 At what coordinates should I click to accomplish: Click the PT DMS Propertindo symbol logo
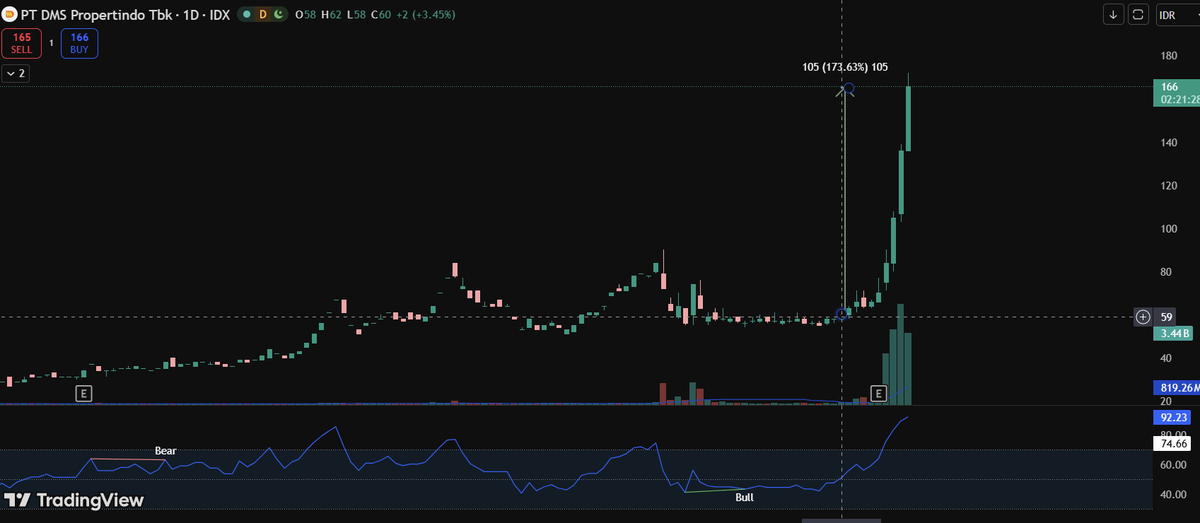pos(9,14)
